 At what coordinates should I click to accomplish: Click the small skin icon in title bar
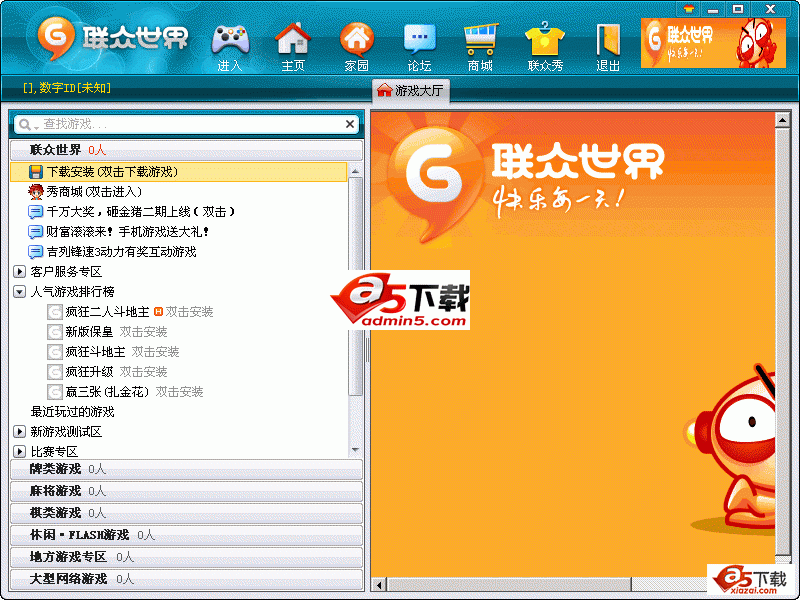[689, 9]
